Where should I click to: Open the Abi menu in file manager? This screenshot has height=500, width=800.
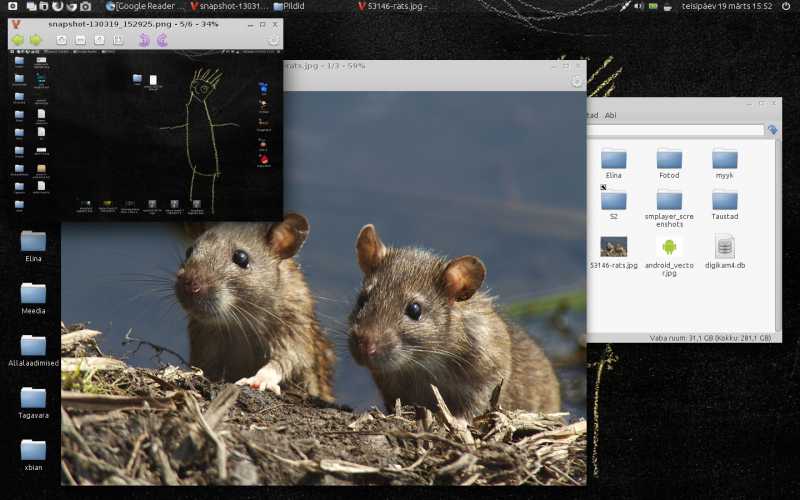click(610, 115)
